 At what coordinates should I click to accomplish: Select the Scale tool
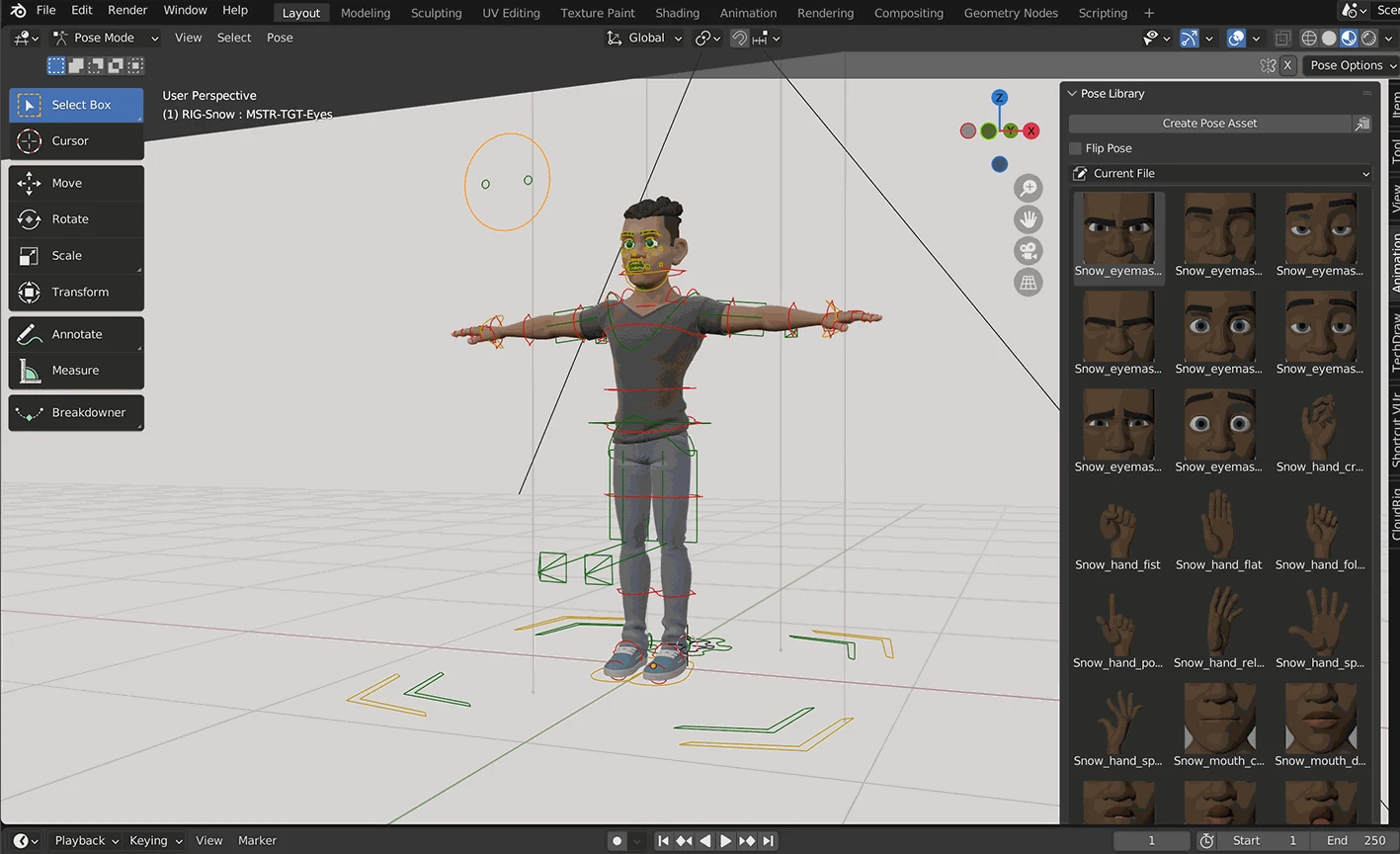[x=76, y=256]
